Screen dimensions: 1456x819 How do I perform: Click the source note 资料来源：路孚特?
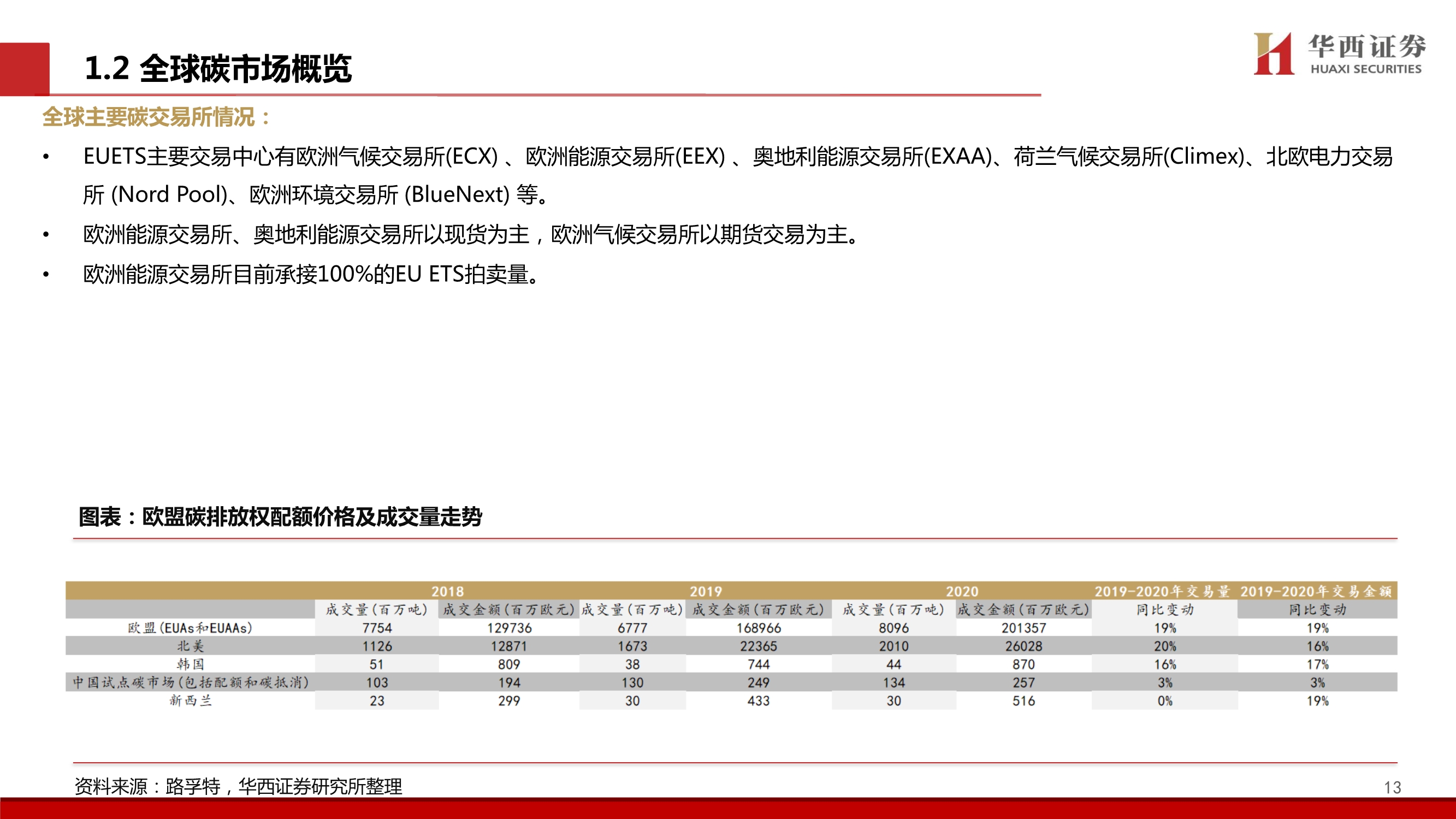(x=238, y=786)
